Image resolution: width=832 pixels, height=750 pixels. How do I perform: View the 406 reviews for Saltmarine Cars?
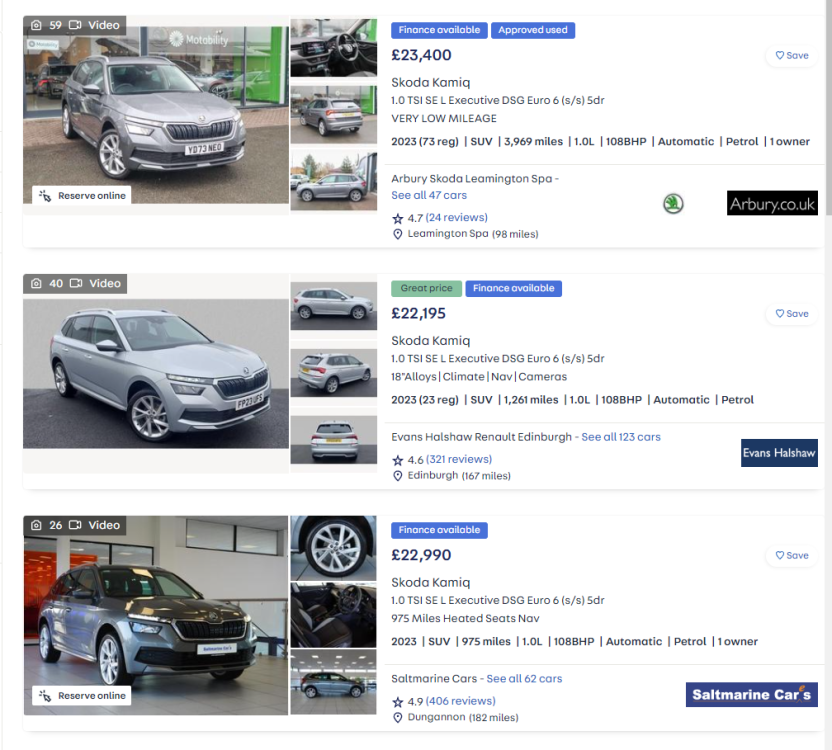tap(461, 701)
